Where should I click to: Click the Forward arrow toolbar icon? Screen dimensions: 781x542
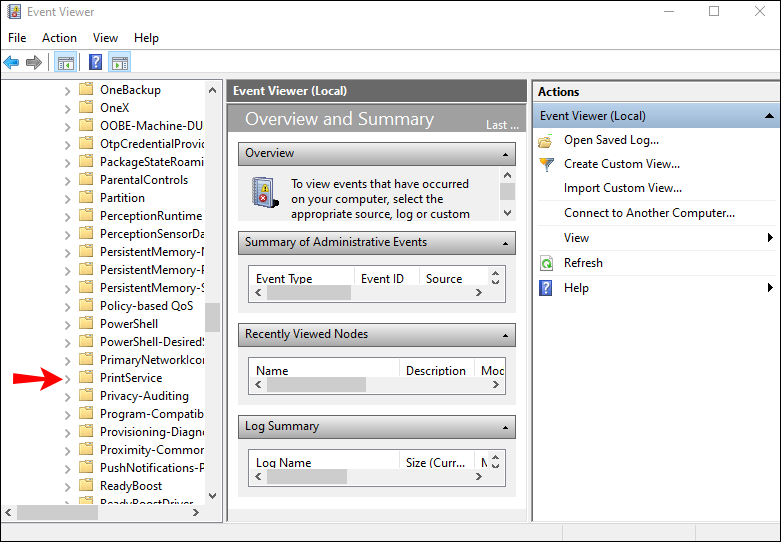point(34,63)
